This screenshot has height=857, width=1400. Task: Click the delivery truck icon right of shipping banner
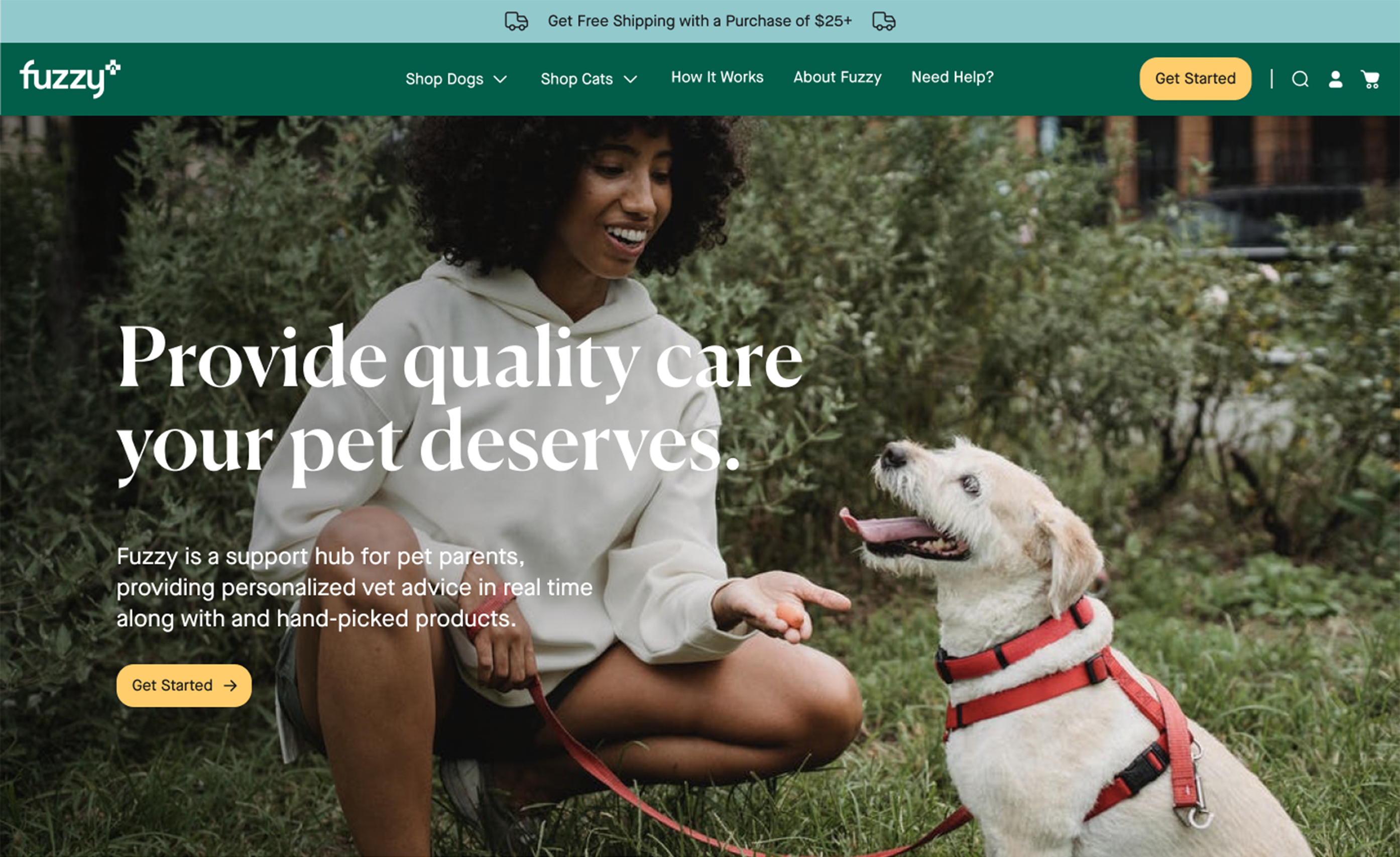pyautogui.click(x=883, y=22)
